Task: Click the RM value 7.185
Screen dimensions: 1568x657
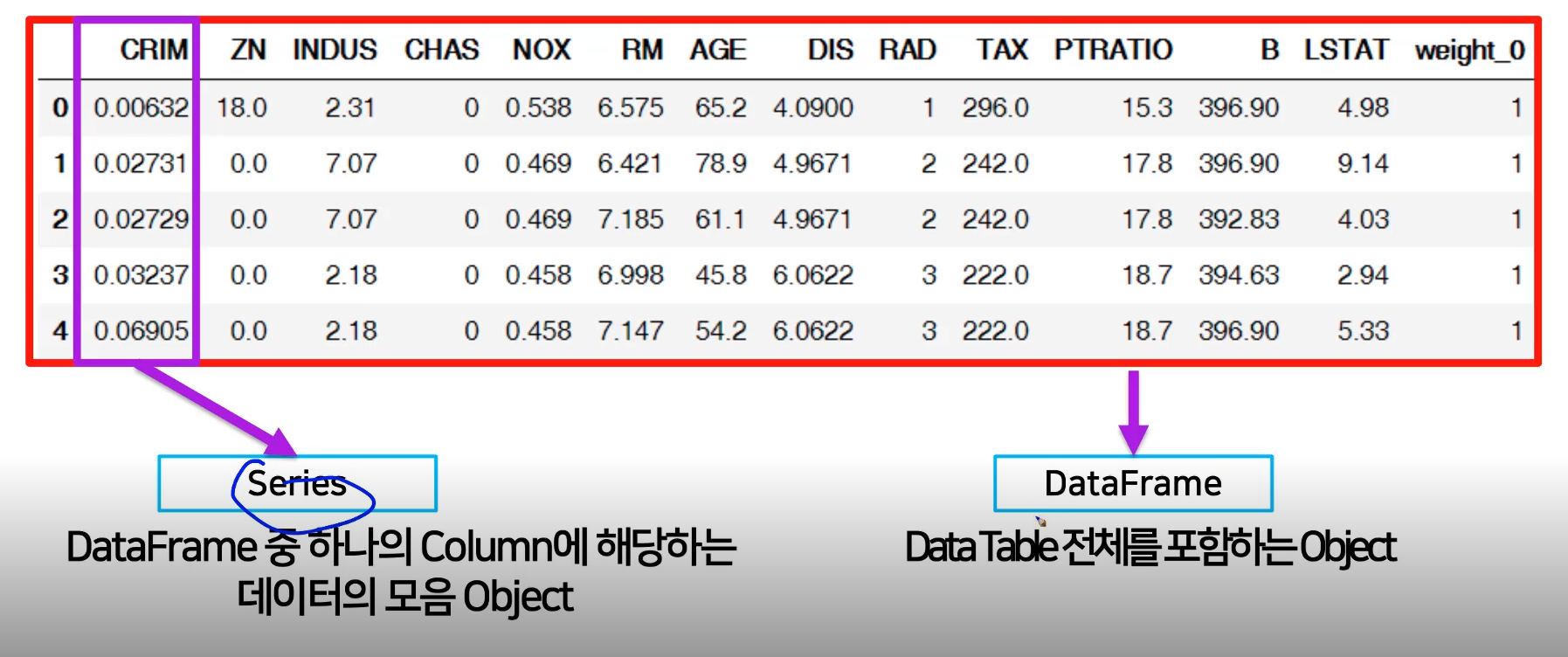Action: click(x=630, y=219)
